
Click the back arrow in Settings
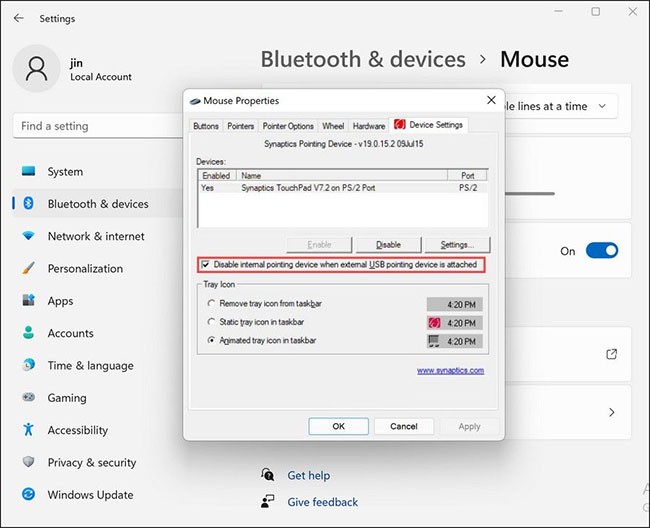point(18,18)
